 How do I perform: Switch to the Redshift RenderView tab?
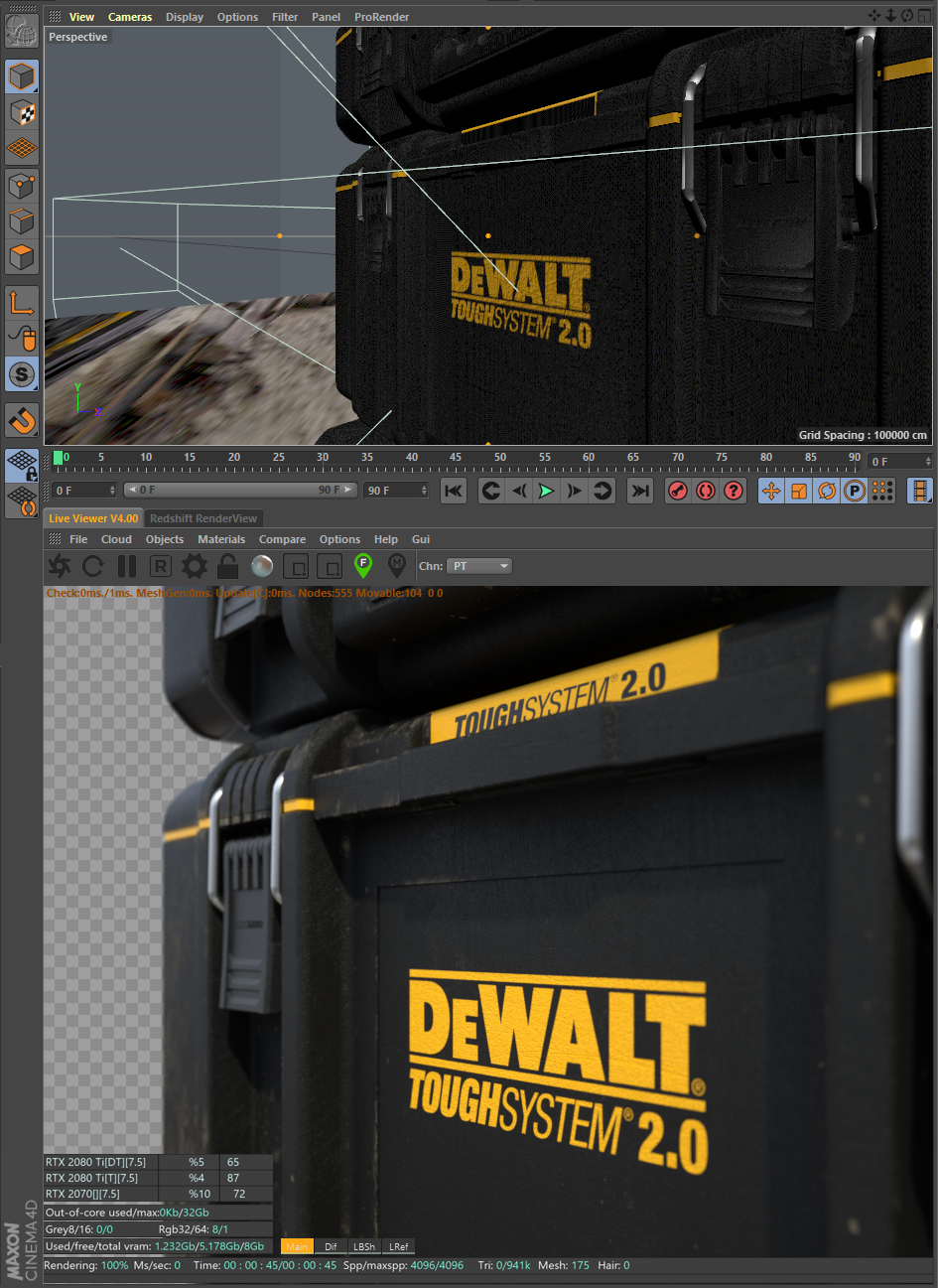[203, 518]
